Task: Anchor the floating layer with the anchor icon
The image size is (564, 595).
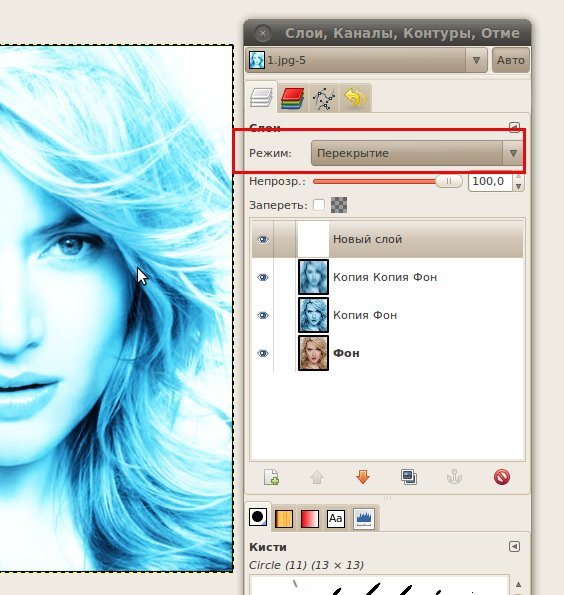Action: (x=454, y=477)
